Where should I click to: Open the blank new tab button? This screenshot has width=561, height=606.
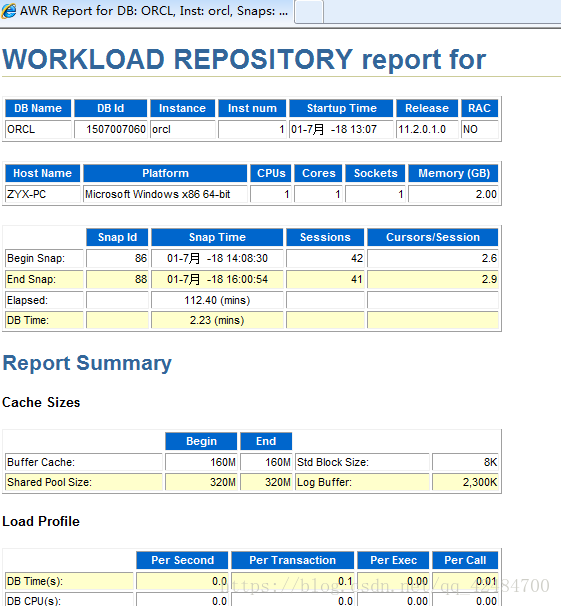[x=308, y=12]
